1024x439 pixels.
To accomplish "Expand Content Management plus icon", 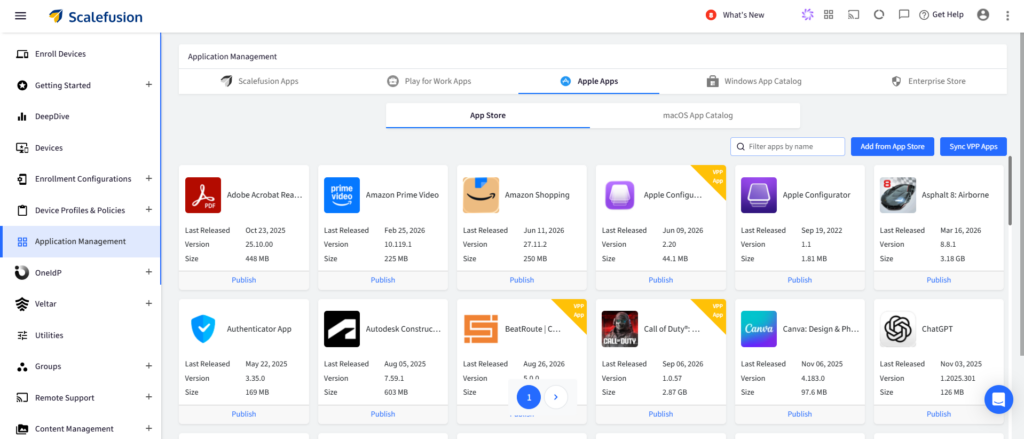I will [148, 429].
